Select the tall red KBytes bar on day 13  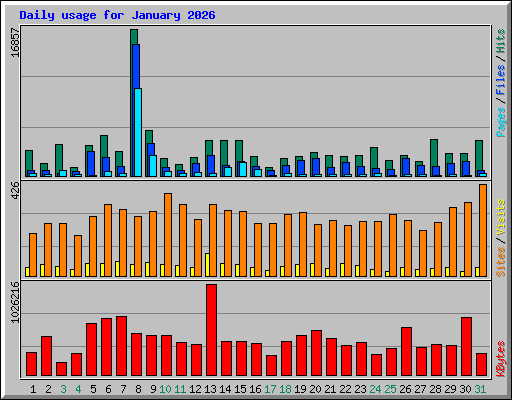pos(211,330)
